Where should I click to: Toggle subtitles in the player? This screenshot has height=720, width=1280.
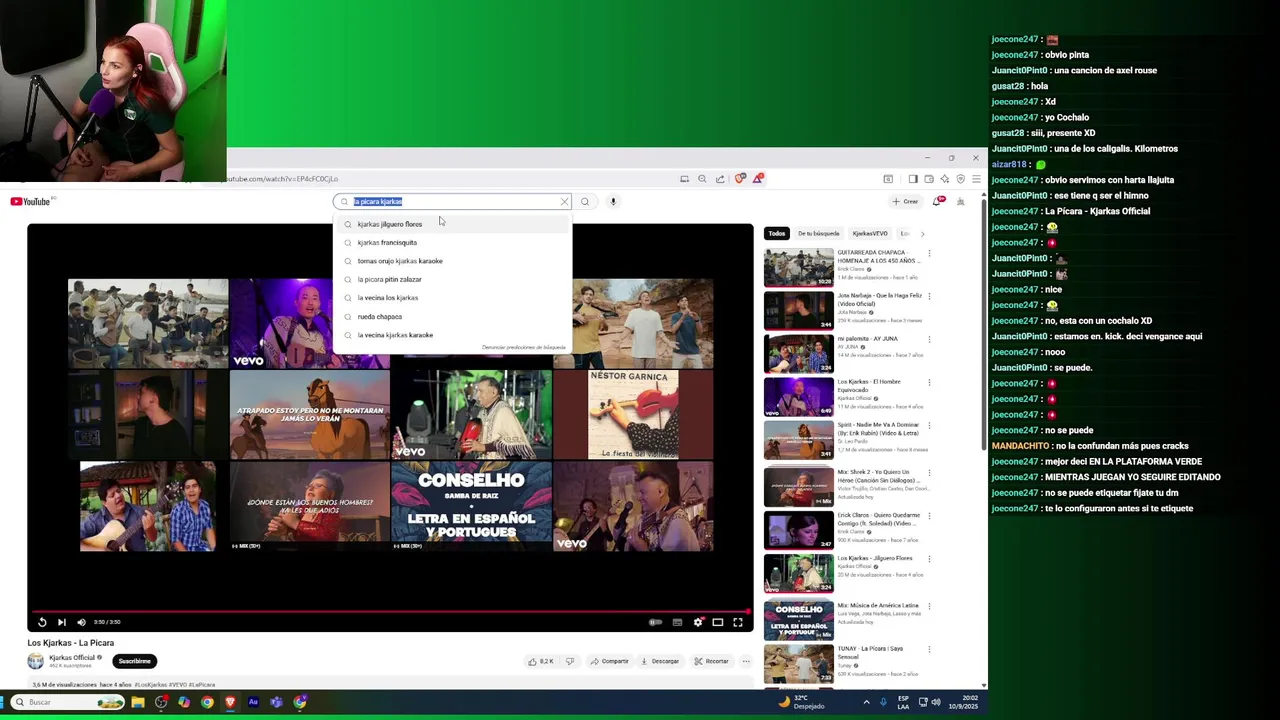click(x=677, y=622)
